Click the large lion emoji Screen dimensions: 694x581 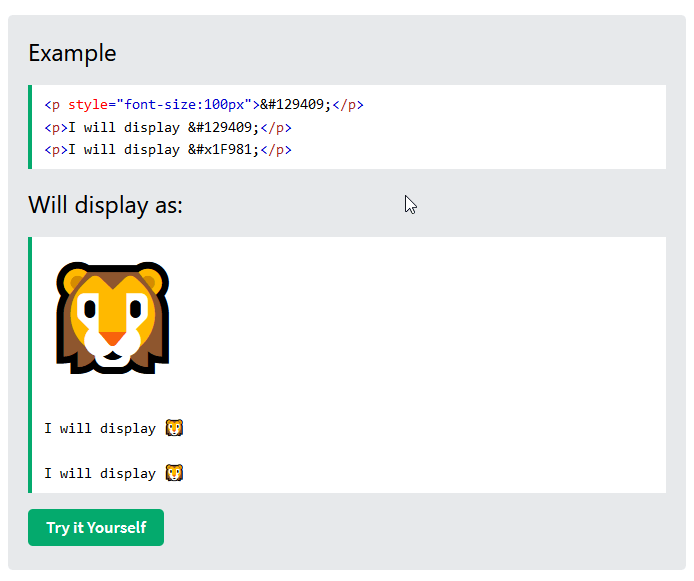112,318
